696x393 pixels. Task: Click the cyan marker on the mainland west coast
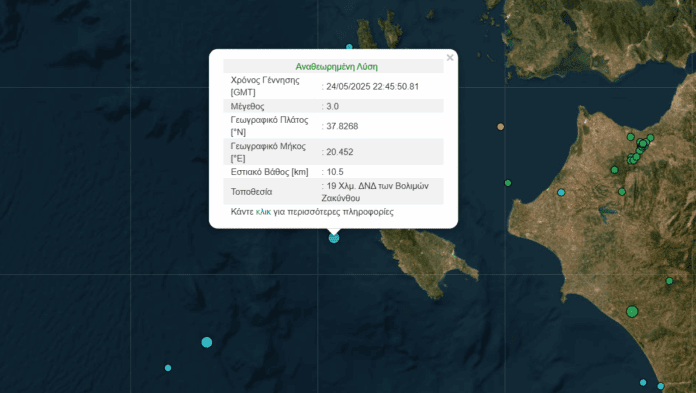click(x=561, y=192)
